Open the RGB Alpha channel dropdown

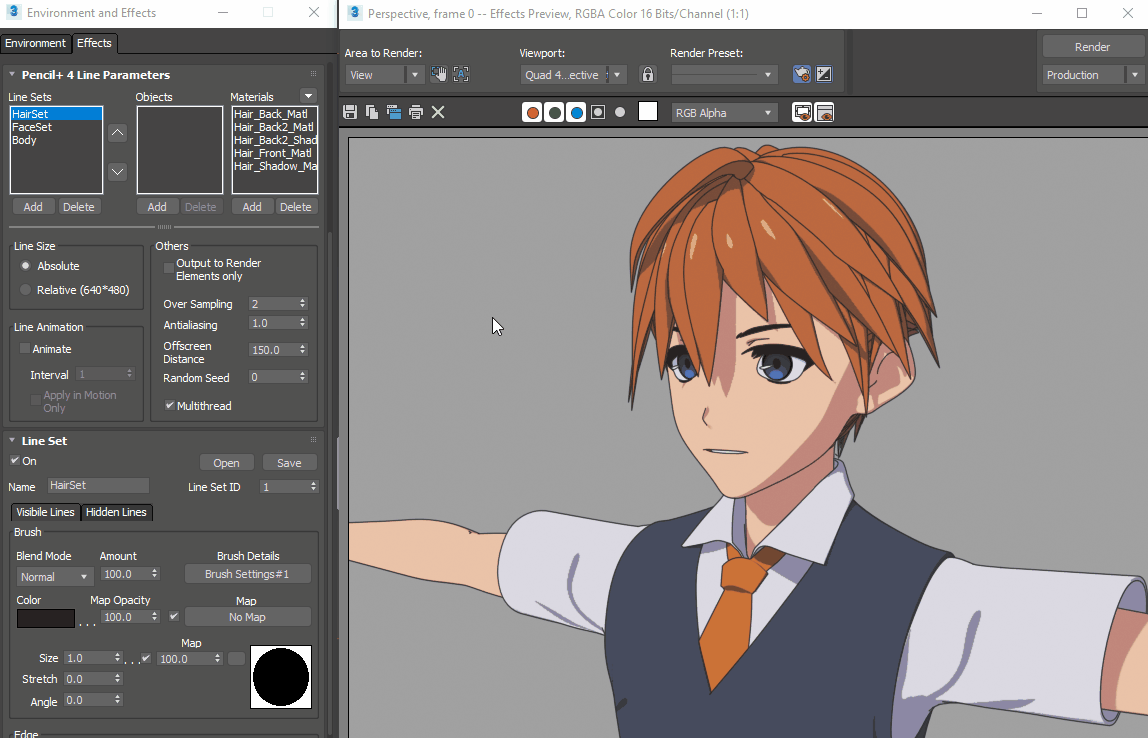click(724, 113)
